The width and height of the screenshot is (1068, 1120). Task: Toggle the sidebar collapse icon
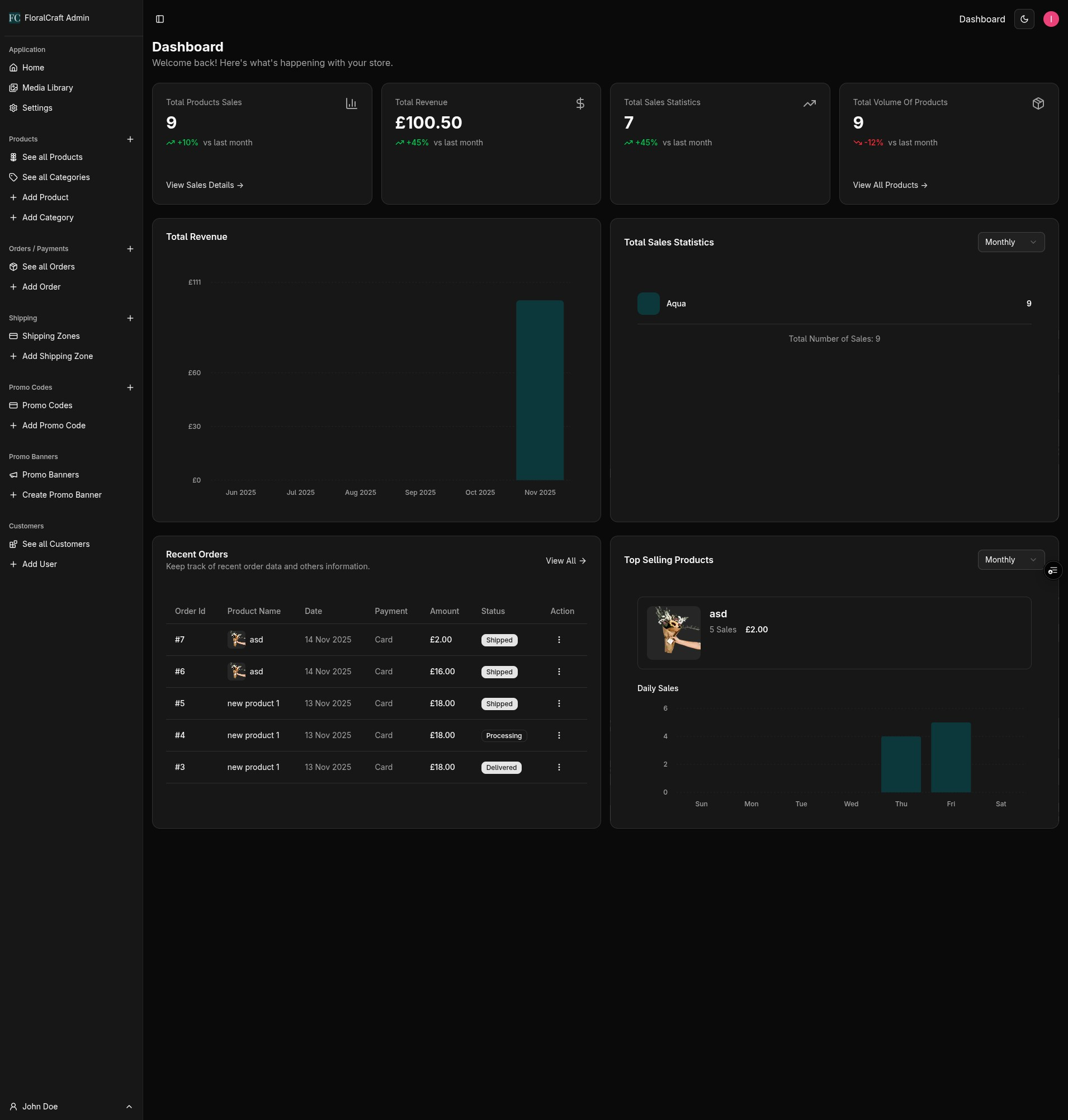point(160,20)
